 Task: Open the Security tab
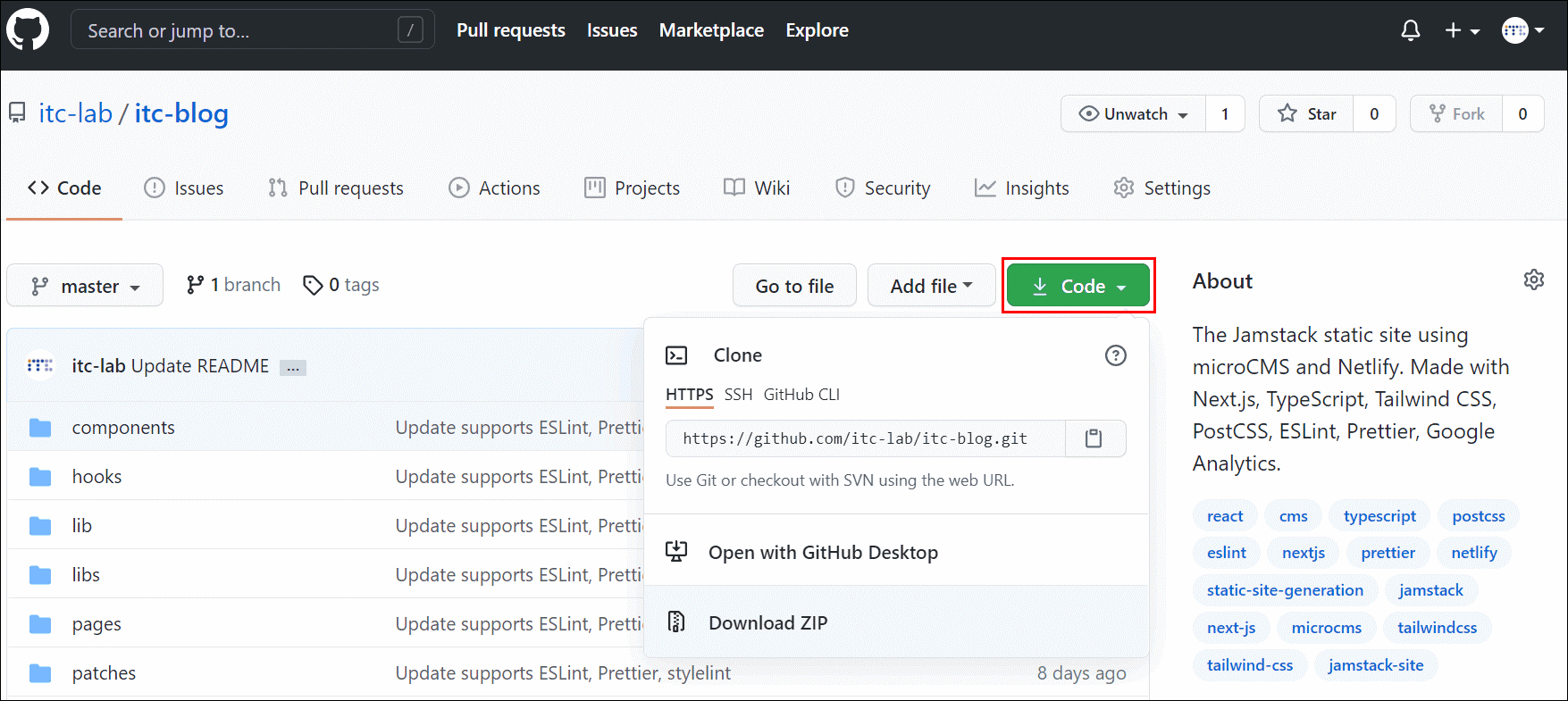coord(883,188)
